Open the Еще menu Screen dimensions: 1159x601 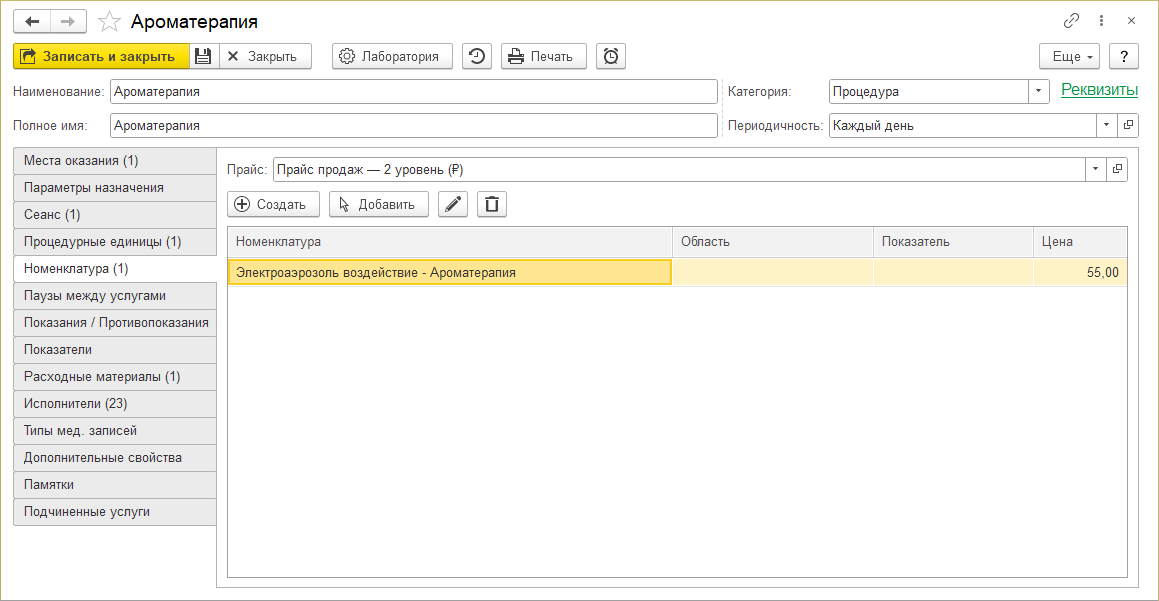pyautogui.click(x=1069, y=56)
